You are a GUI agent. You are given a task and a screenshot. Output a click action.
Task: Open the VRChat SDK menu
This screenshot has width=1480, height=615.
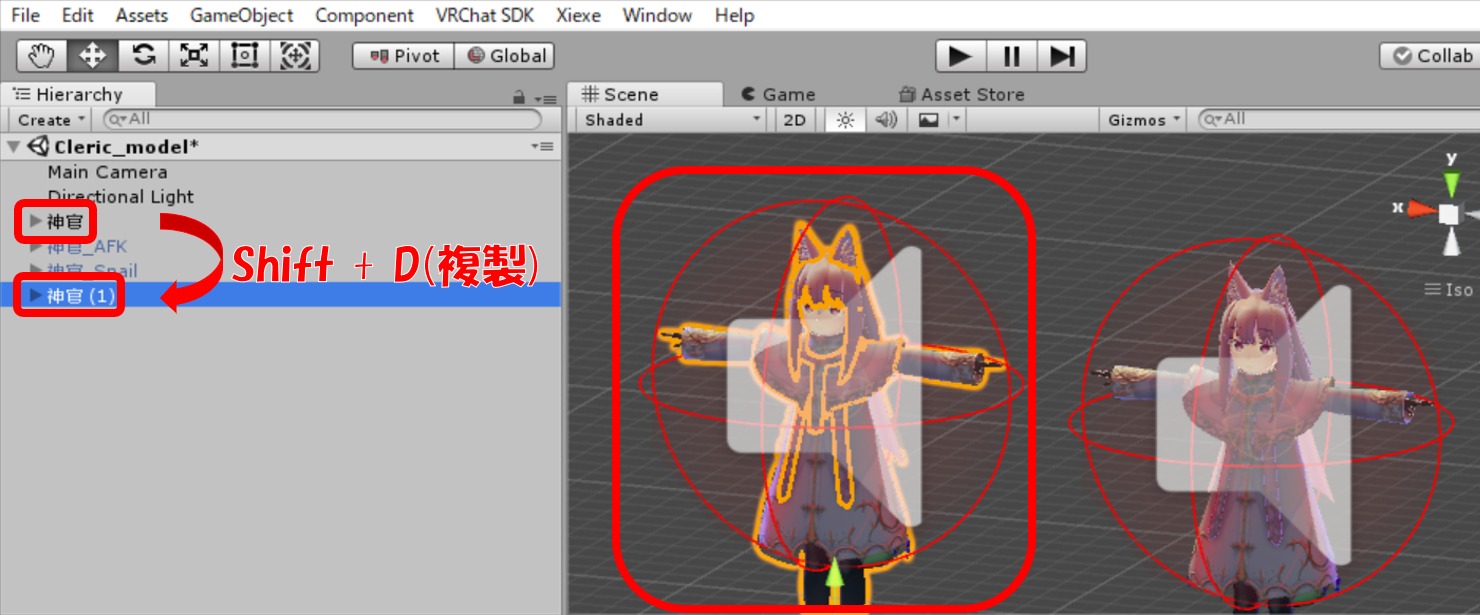[484, 15]
